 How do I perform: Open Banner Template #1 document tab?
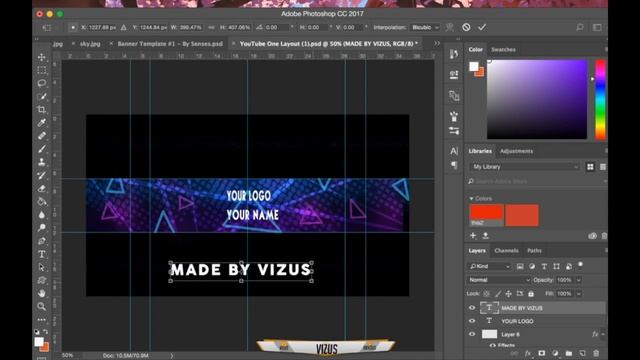tap(170, 44)
